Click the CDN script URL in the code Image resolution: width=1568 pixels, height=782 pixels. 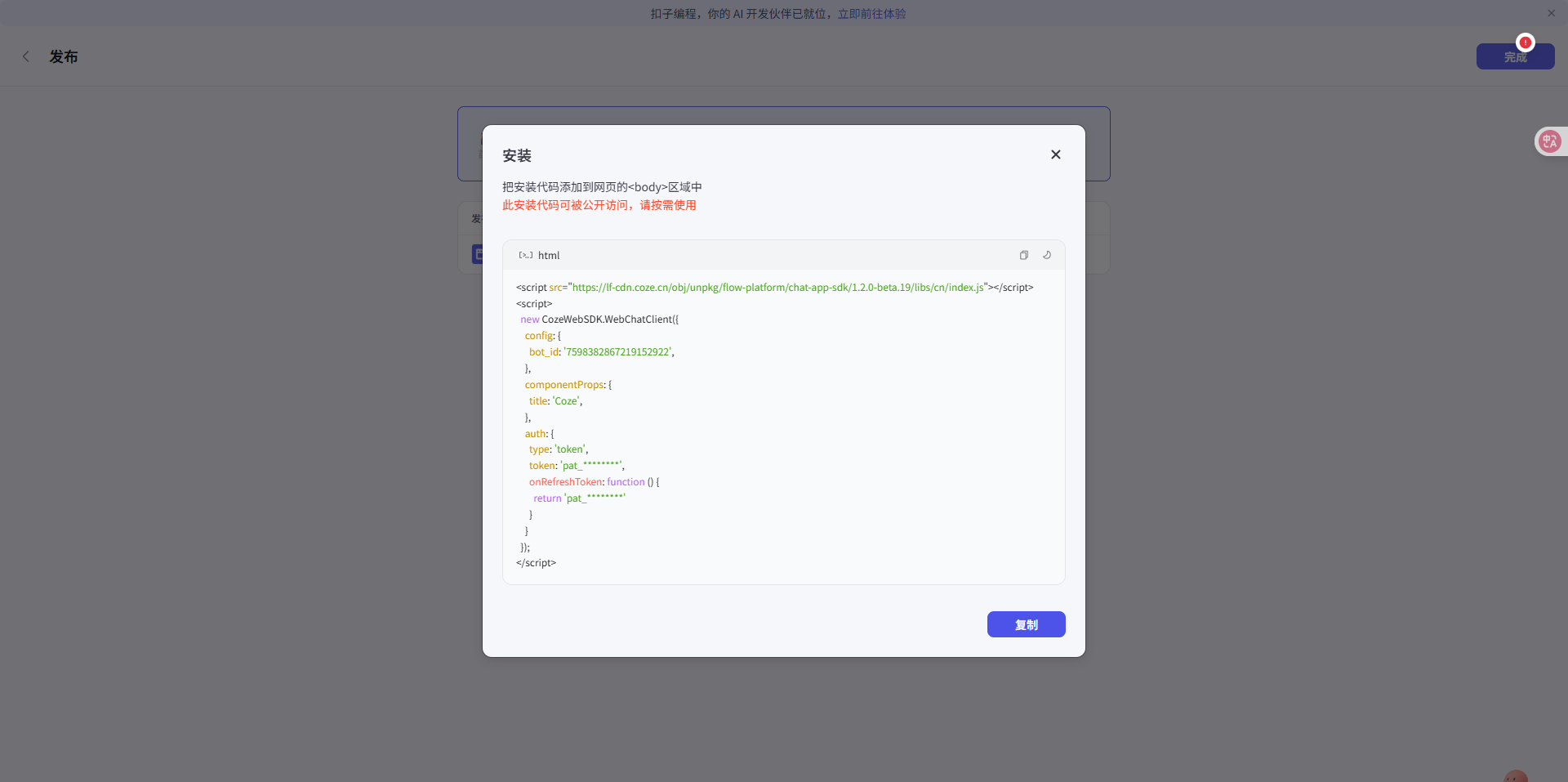pos(777,288)
